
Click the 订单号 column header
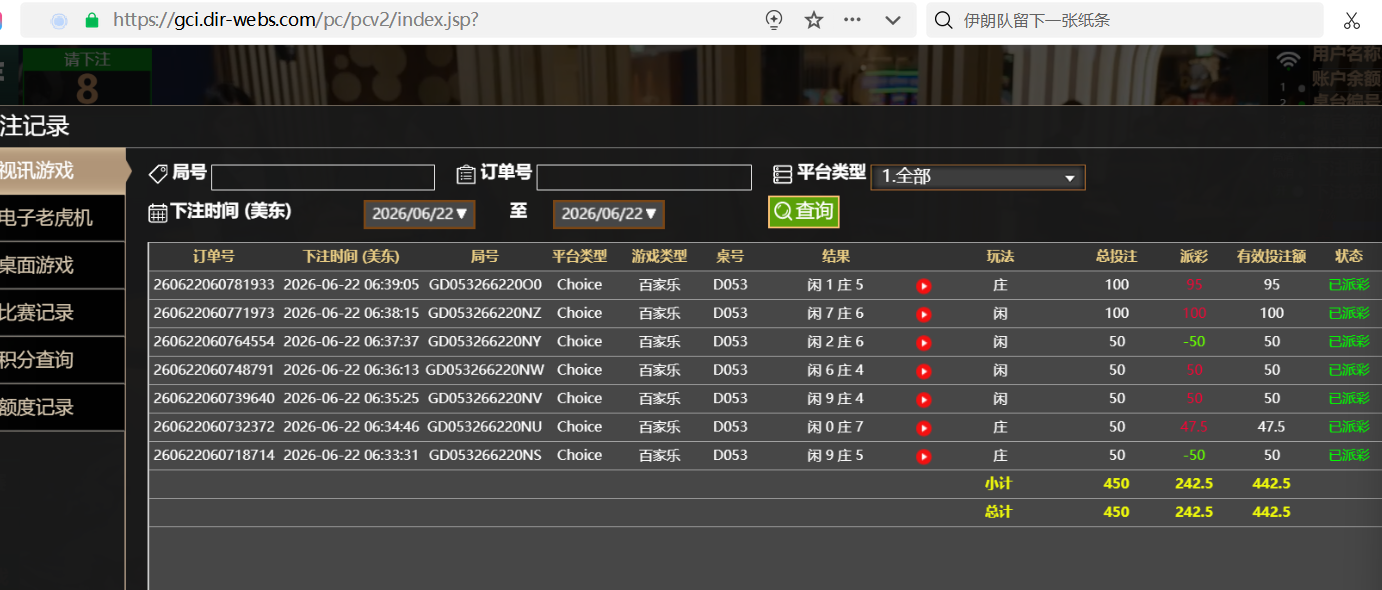pyautogui.click(x=214, y=256)
